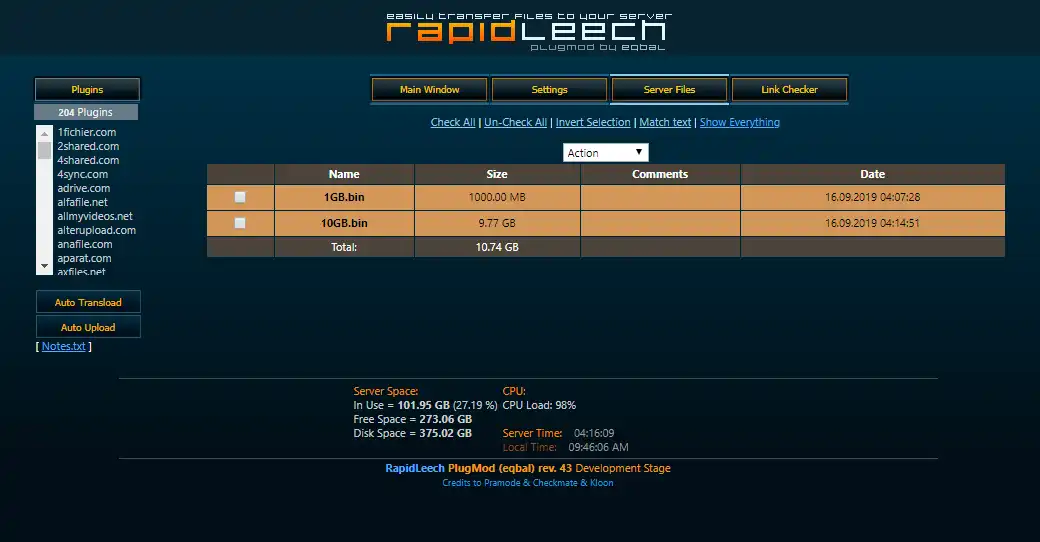Tick the checkbox for 1GB.bin
This screenshot has width=1040, height=542.
(240, 197)
